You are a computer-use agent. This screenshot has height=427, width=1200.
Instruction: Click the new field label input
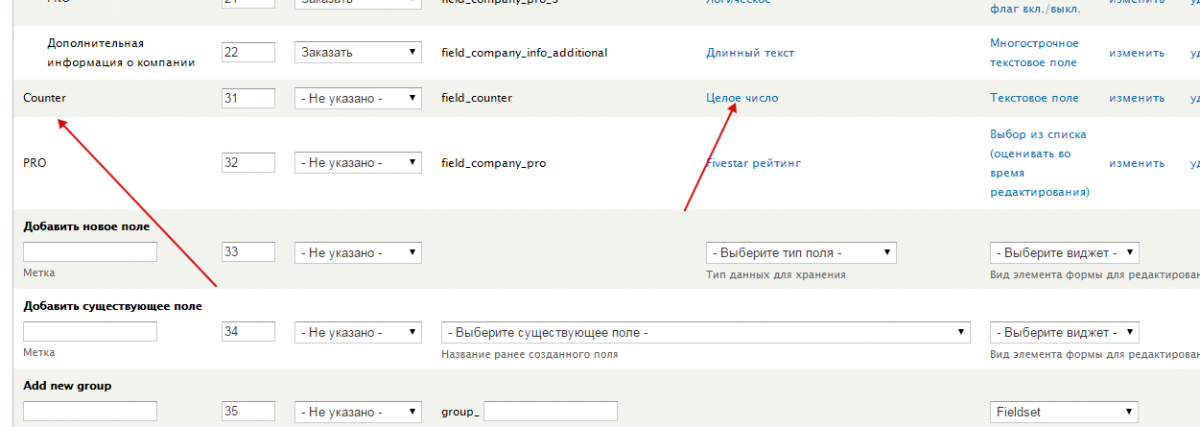point(90,252)
